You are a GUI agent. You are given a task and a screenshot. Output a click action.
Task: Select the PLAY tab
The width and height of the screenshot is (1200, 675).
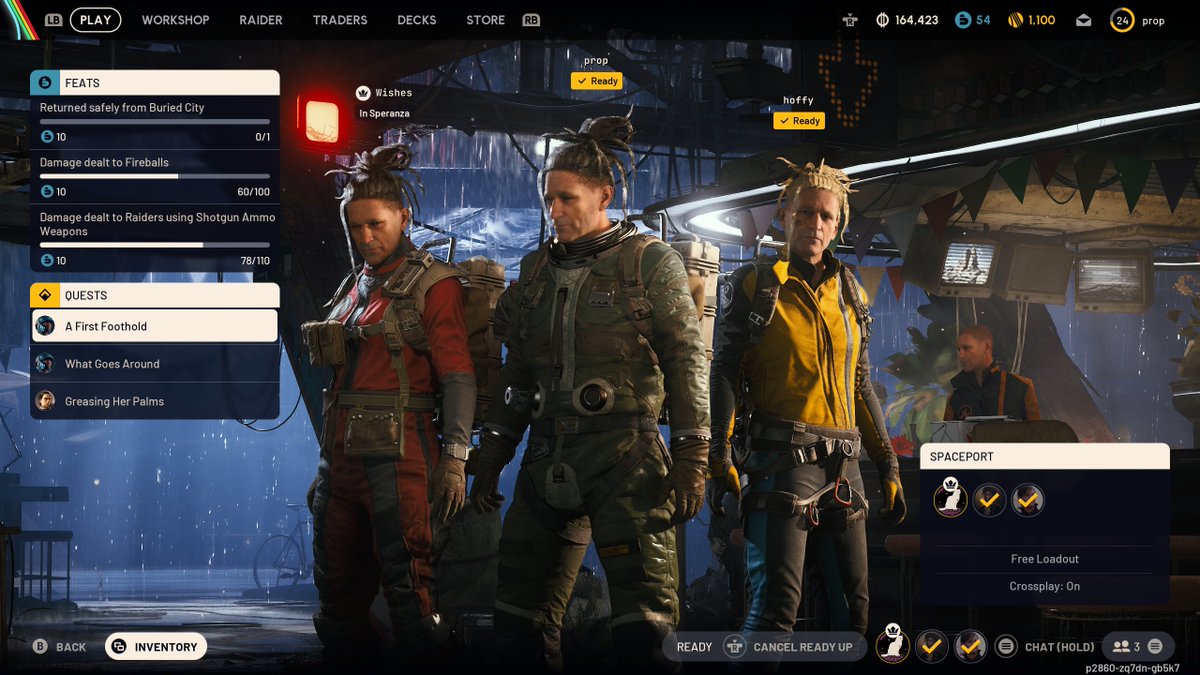coord(96,20)
